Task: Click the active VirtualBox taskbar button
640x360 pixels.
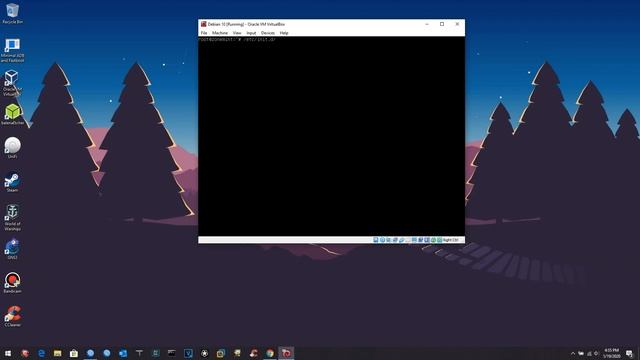Action: [x=286, y=353]
